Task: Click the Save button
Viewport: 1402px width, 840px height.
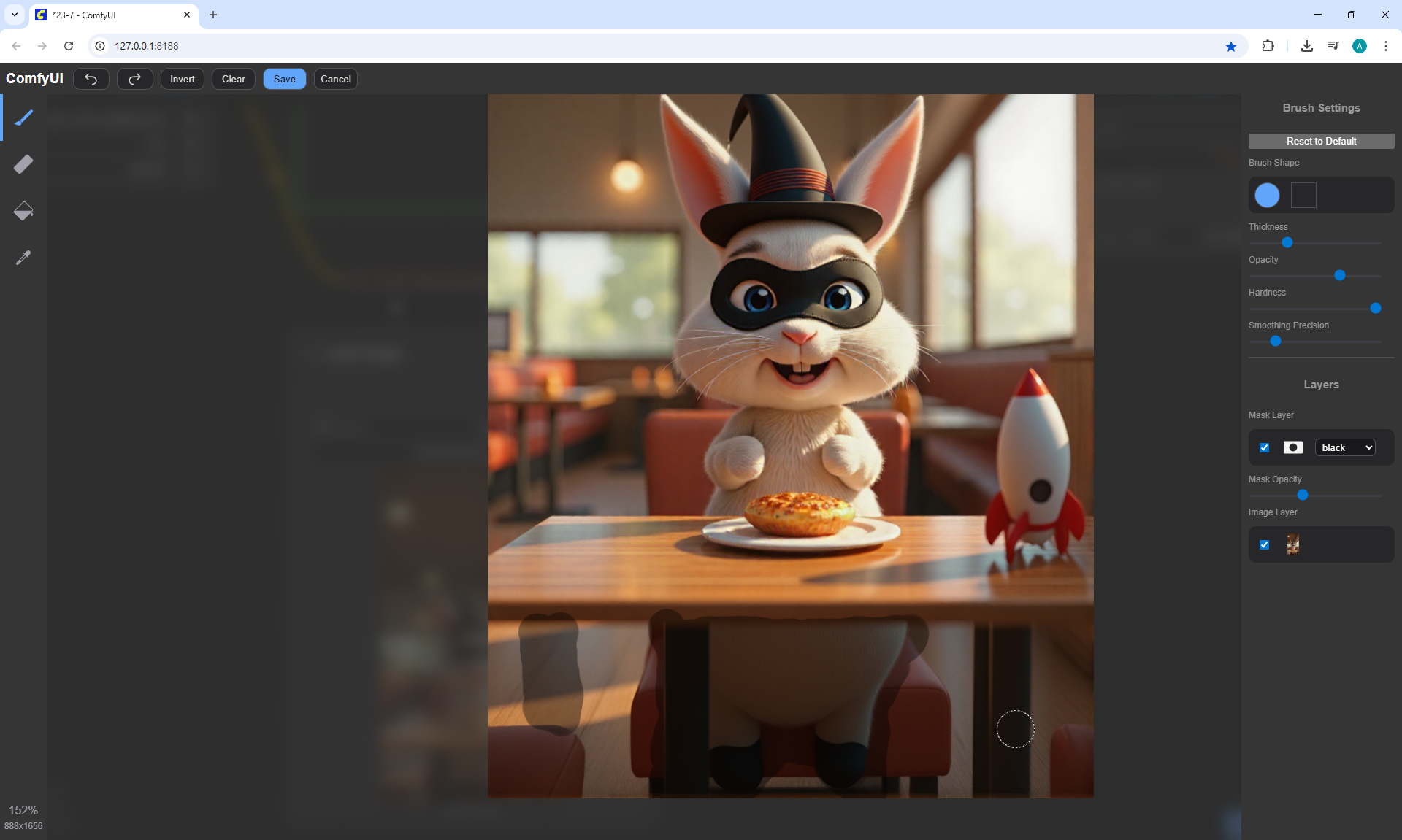Action: click(x=284, y=79)
